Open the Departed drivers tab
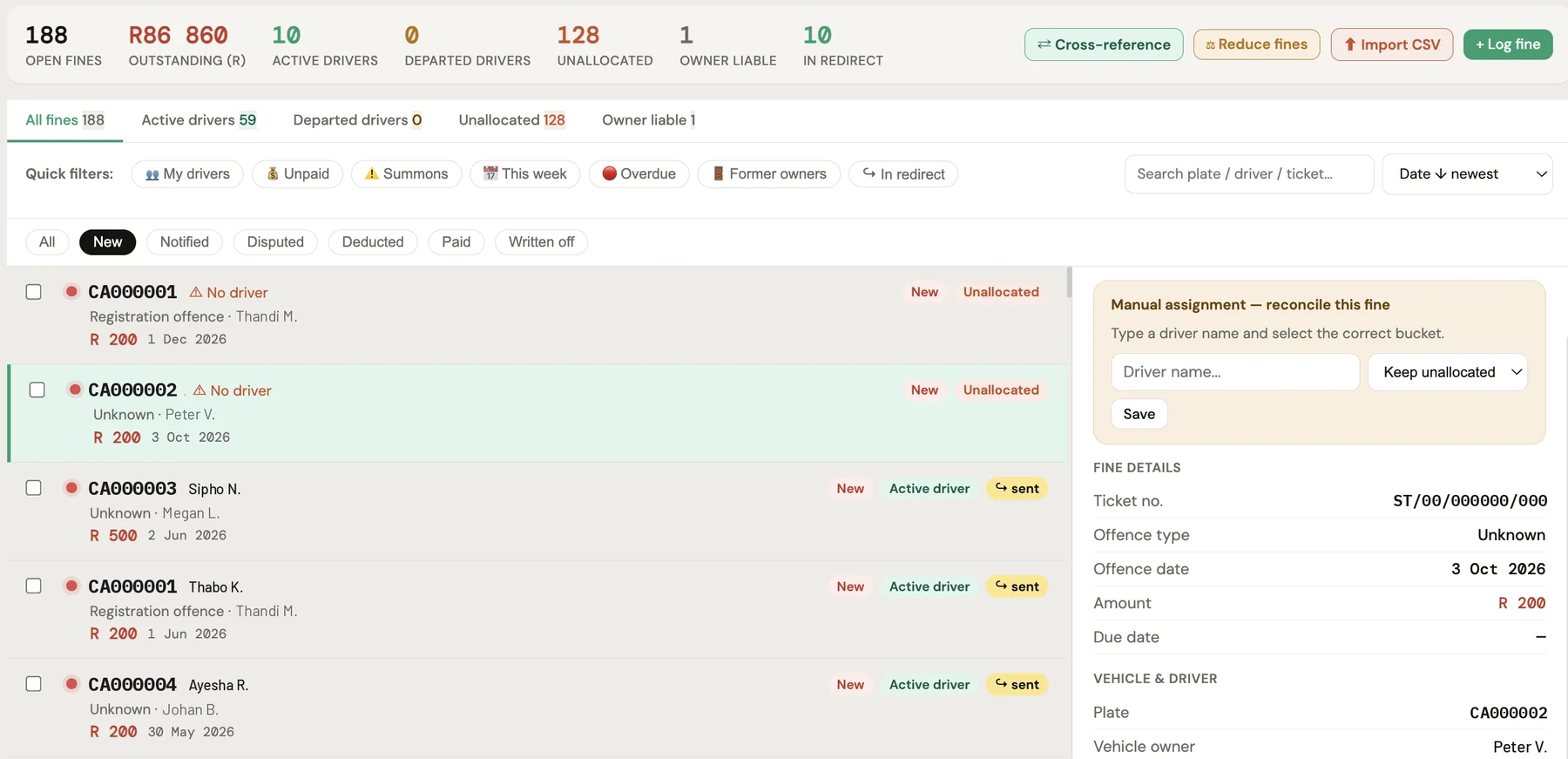This screenshot has height=759, width=1568. point(357,120)
